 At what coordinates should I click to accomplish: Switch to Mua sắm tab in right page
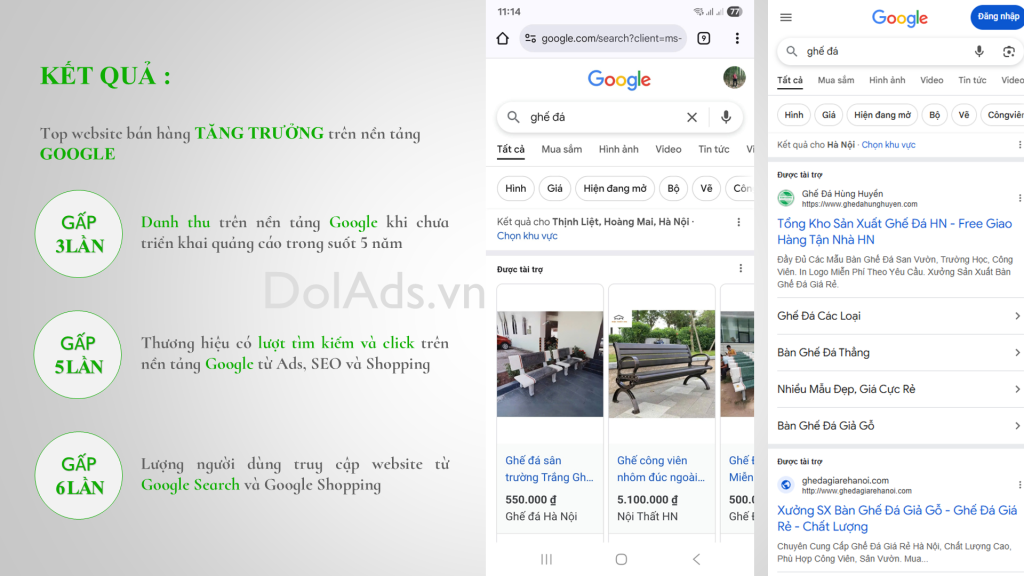(x=836, y=80)
